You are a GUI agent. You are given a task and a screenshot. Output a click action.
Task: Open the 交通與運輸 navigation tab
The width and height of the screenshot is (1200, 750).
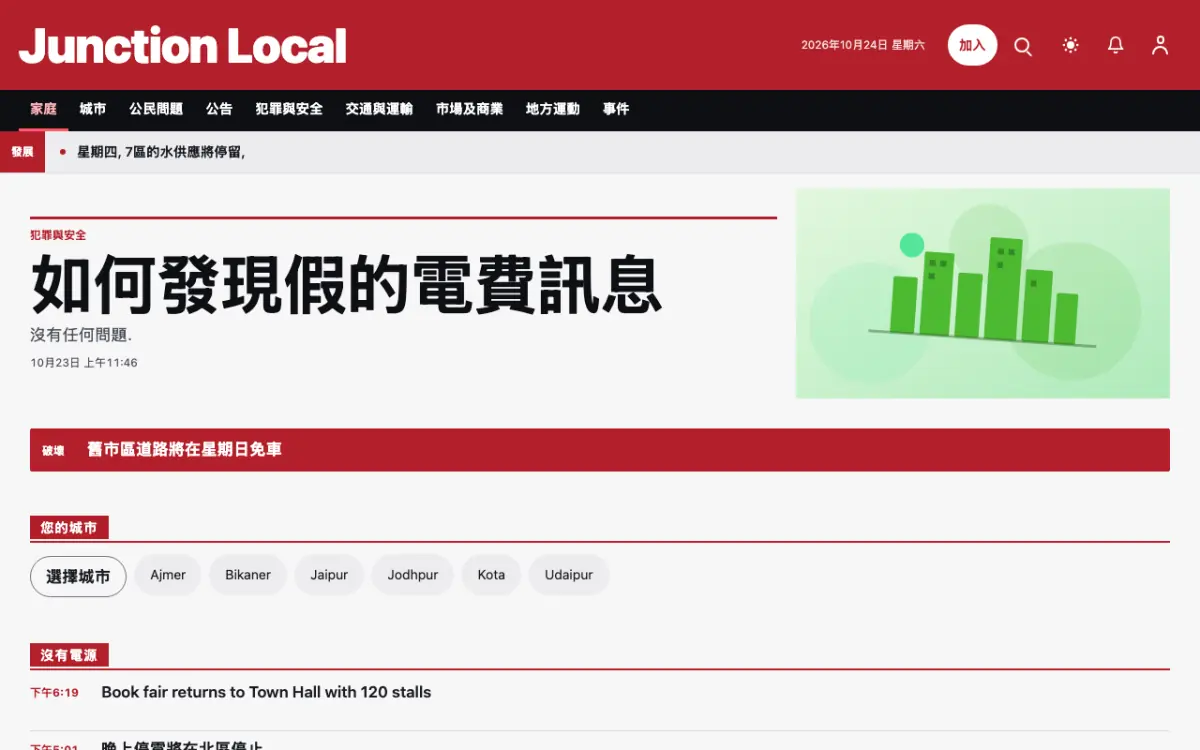pos(379,109)
